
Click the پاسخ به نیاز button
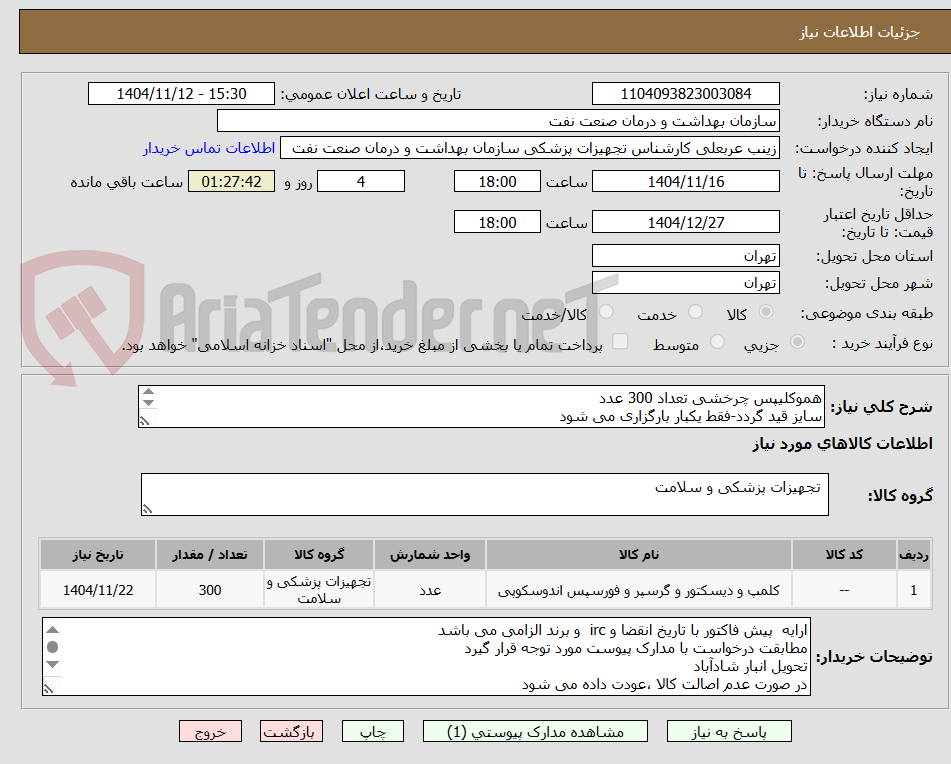(x=729, y=731)
